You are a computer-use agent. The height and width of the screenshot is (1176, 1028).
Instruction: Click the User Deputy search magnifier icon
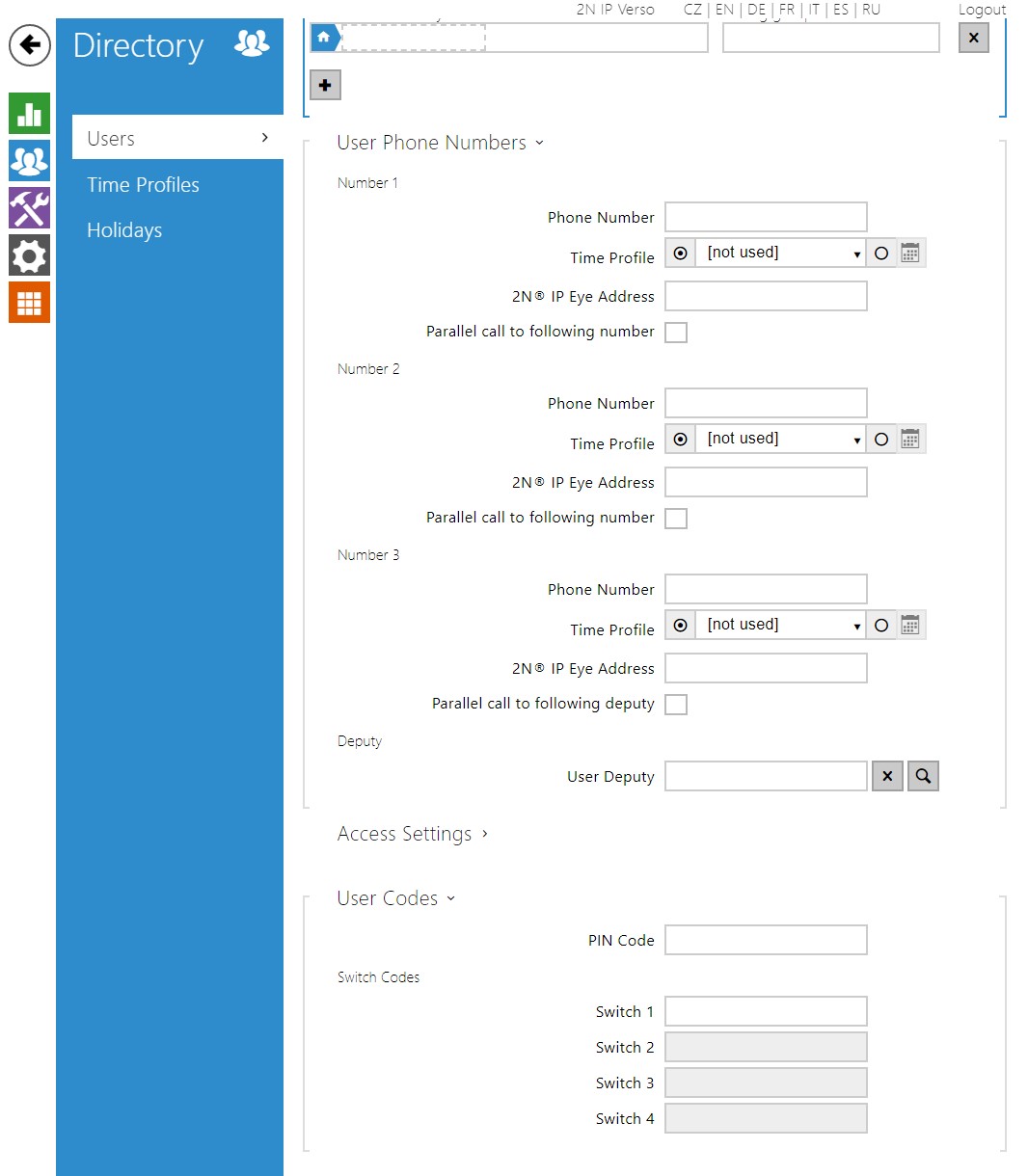pos(923,776)
